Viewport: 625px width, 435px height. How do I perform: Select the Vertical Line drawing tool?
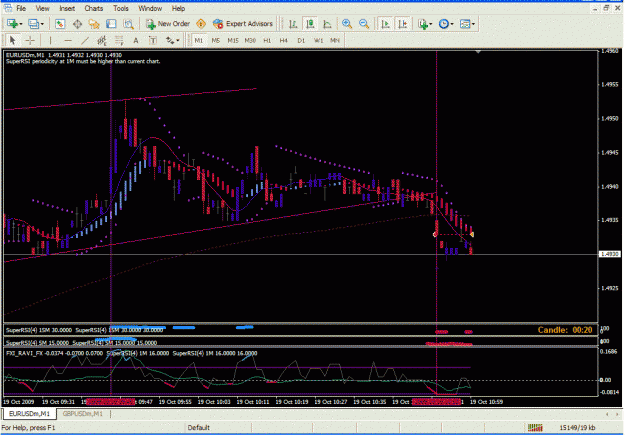pos(51,40)
